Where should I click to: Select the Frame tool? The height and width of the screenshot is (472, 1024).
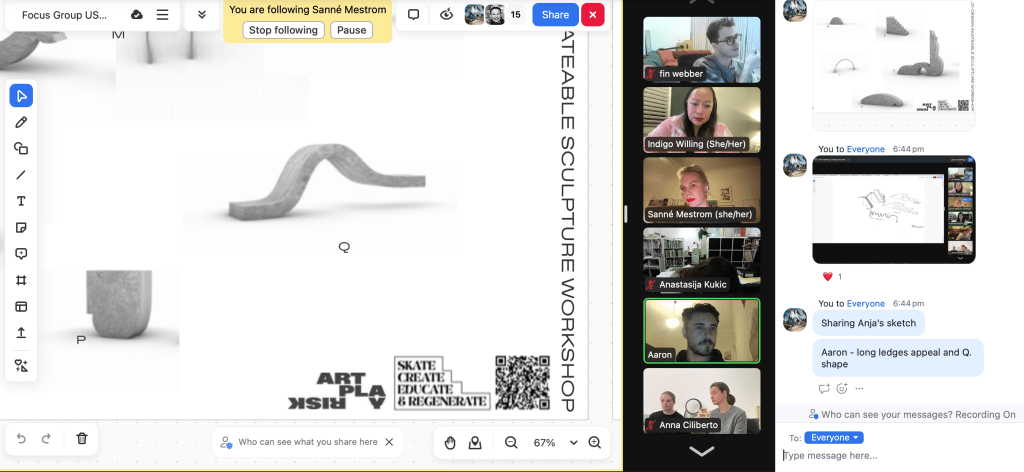coord(21,281)
